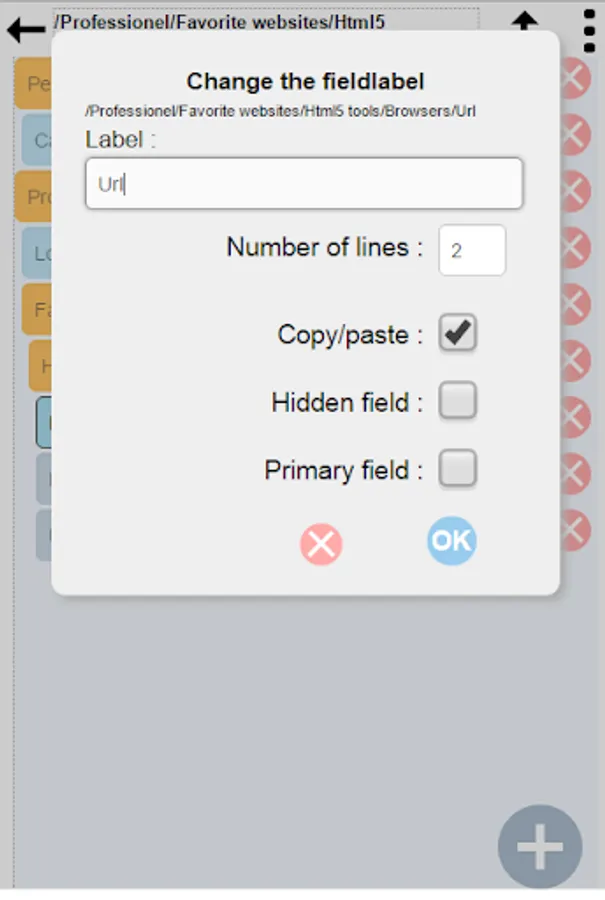
Task: Tap the back arrow at top left
Action: [x=24, y=28]
